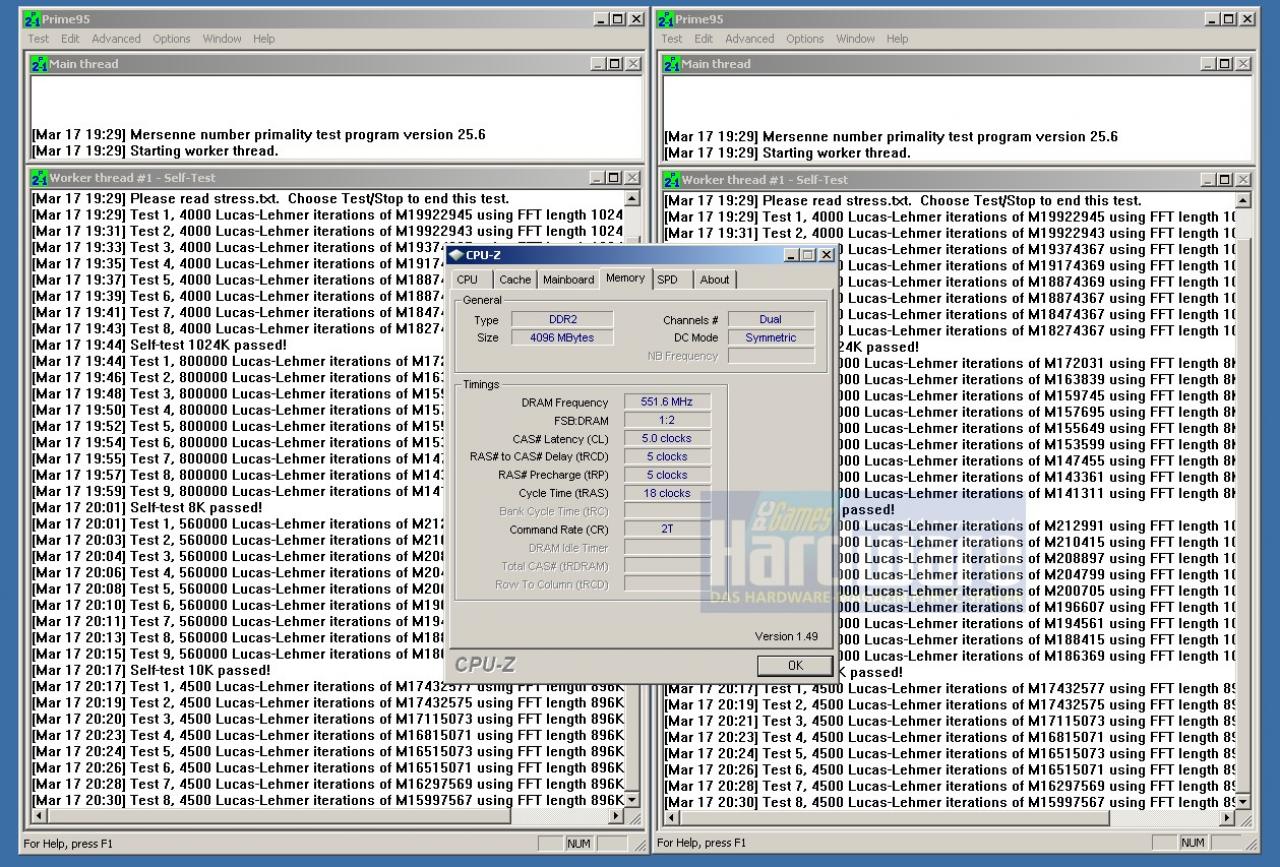Click 'For Help, press F1' in left status bar
Image resolution: width=1280 pixels, height=867 pixels.
pos(68,844)
